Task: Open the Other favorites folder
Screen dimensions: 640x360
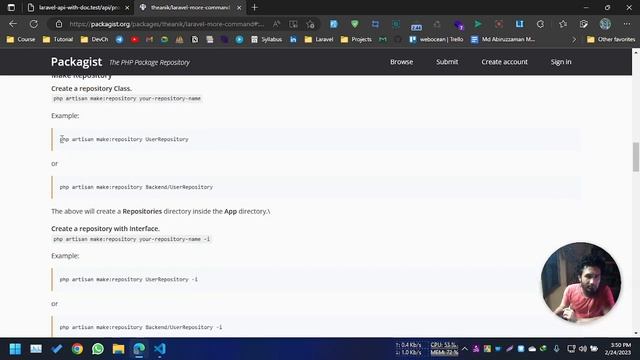Action: pos(611,39)
